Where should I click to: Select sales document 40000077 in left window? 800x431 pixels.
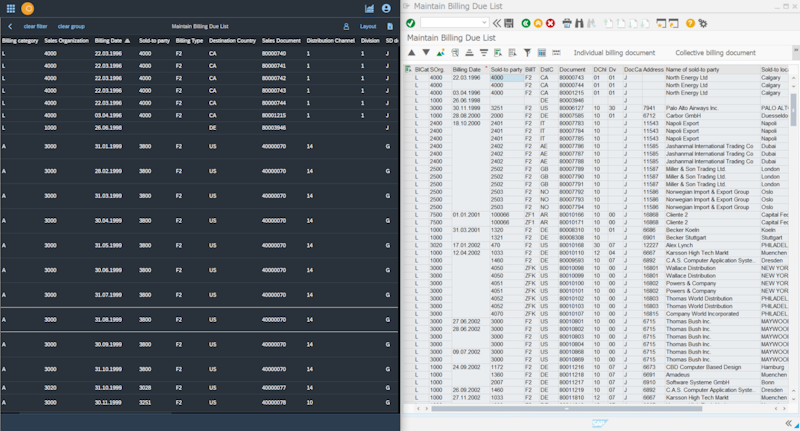[273, 388]
